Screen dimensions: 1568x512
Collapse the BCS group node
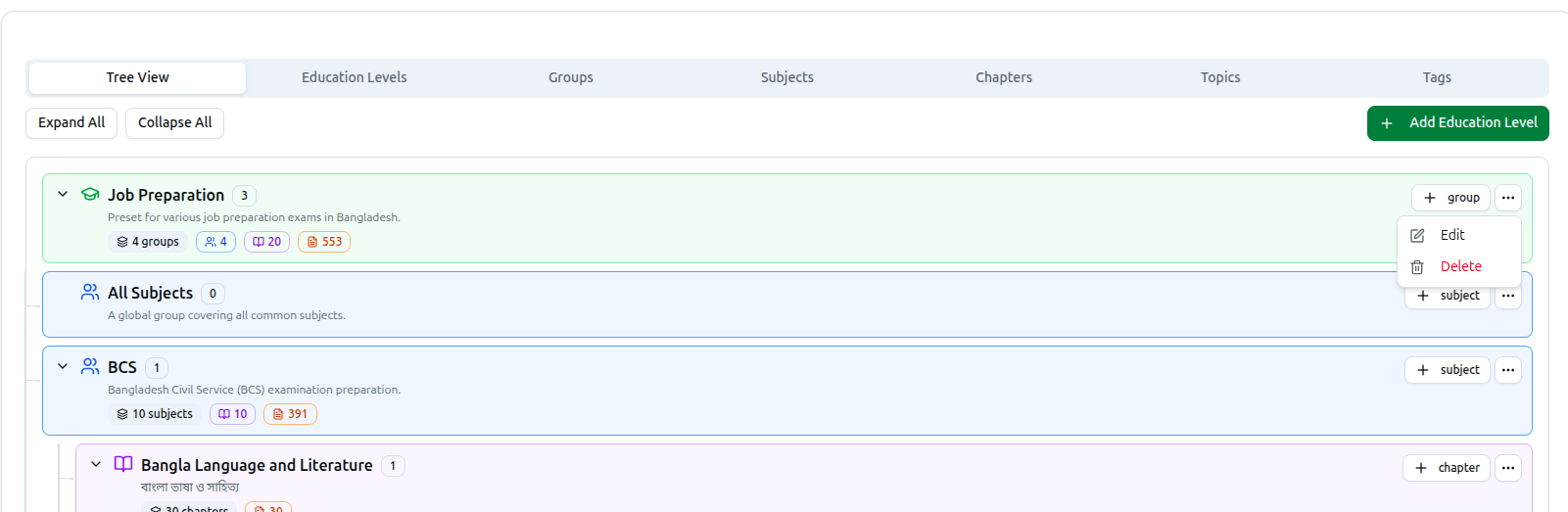coord(63,366)
